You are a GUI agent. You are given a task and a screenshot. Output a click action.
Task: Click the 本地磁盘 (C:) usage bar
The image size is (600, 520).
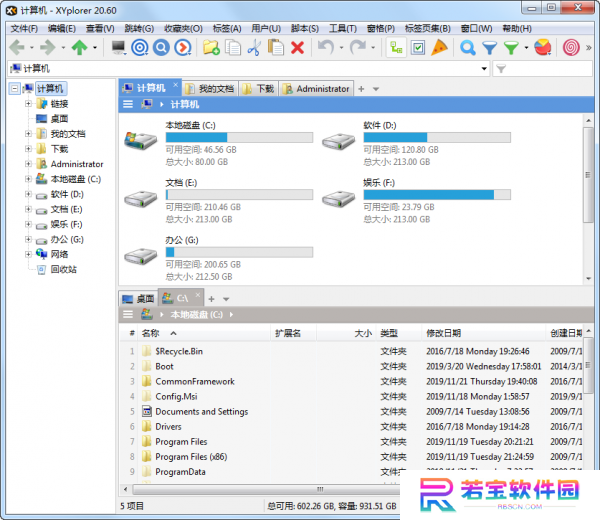(239, 137)
